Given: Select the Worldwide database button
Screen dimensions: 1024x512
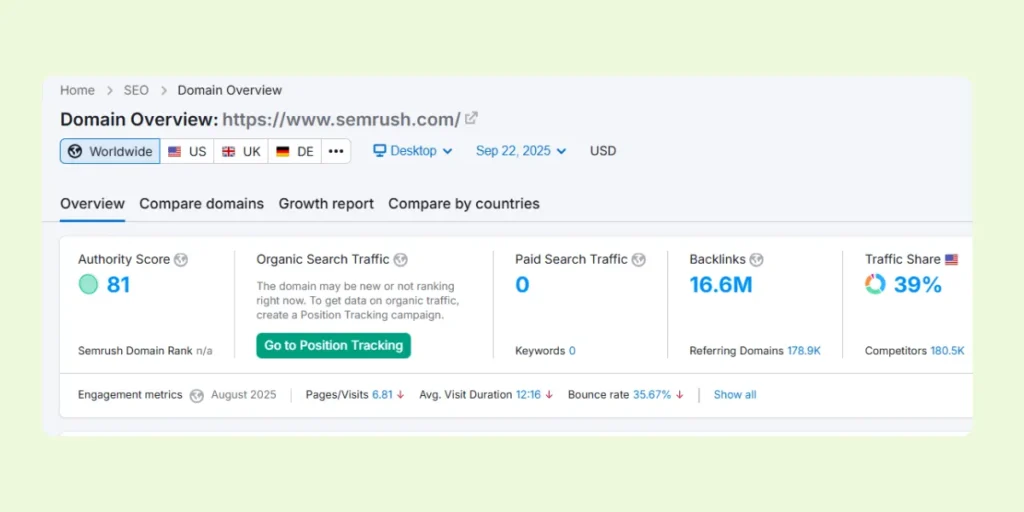Looking at the screenshot, I should click(x=110, y=151).
